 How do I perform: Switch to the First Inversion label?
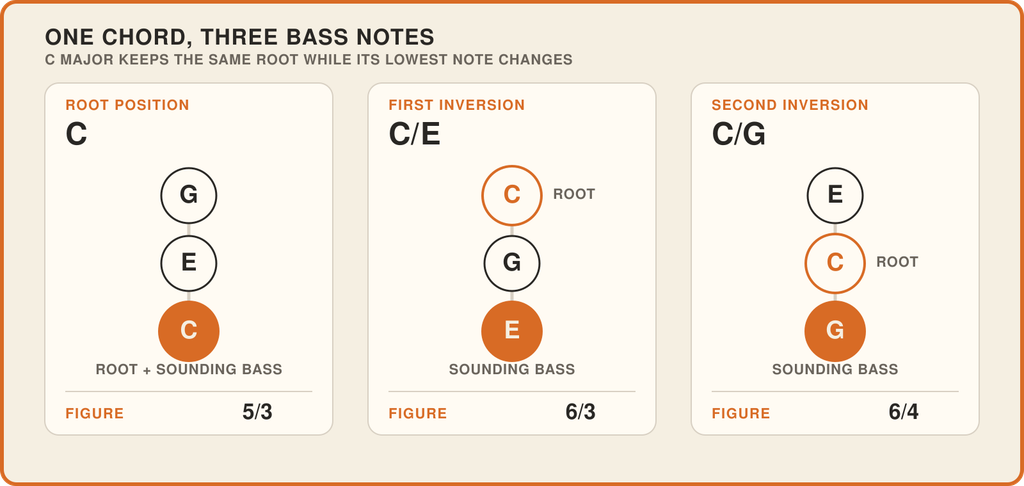click(x=456, y=105)
